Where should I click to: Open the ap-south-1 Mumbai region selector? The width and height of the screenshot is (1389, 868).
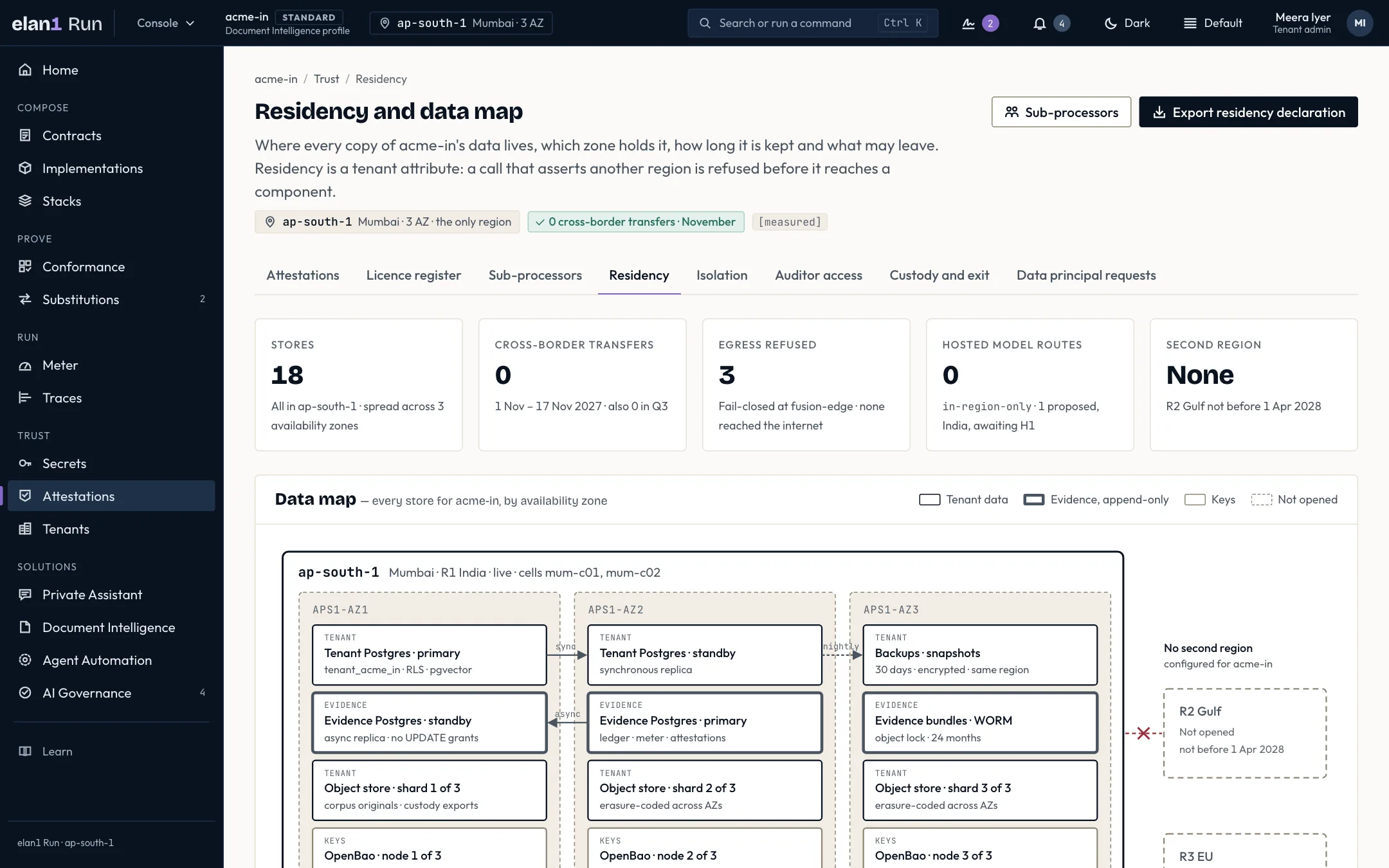point(461,23)
